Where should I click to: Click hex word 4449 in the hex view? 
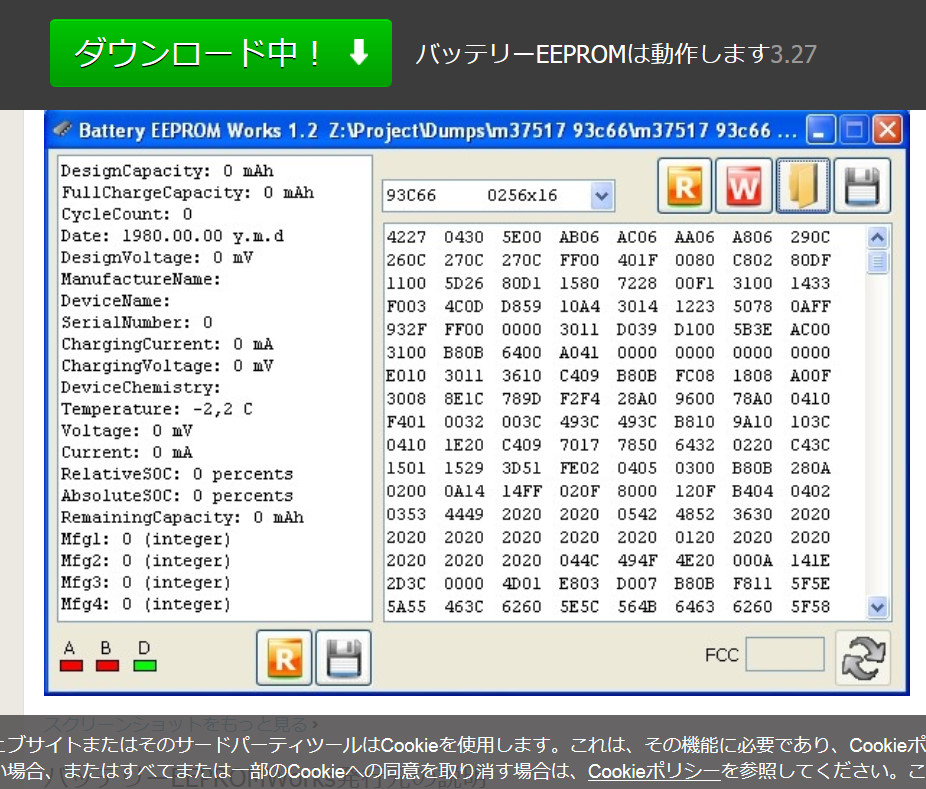click(464, 514)
